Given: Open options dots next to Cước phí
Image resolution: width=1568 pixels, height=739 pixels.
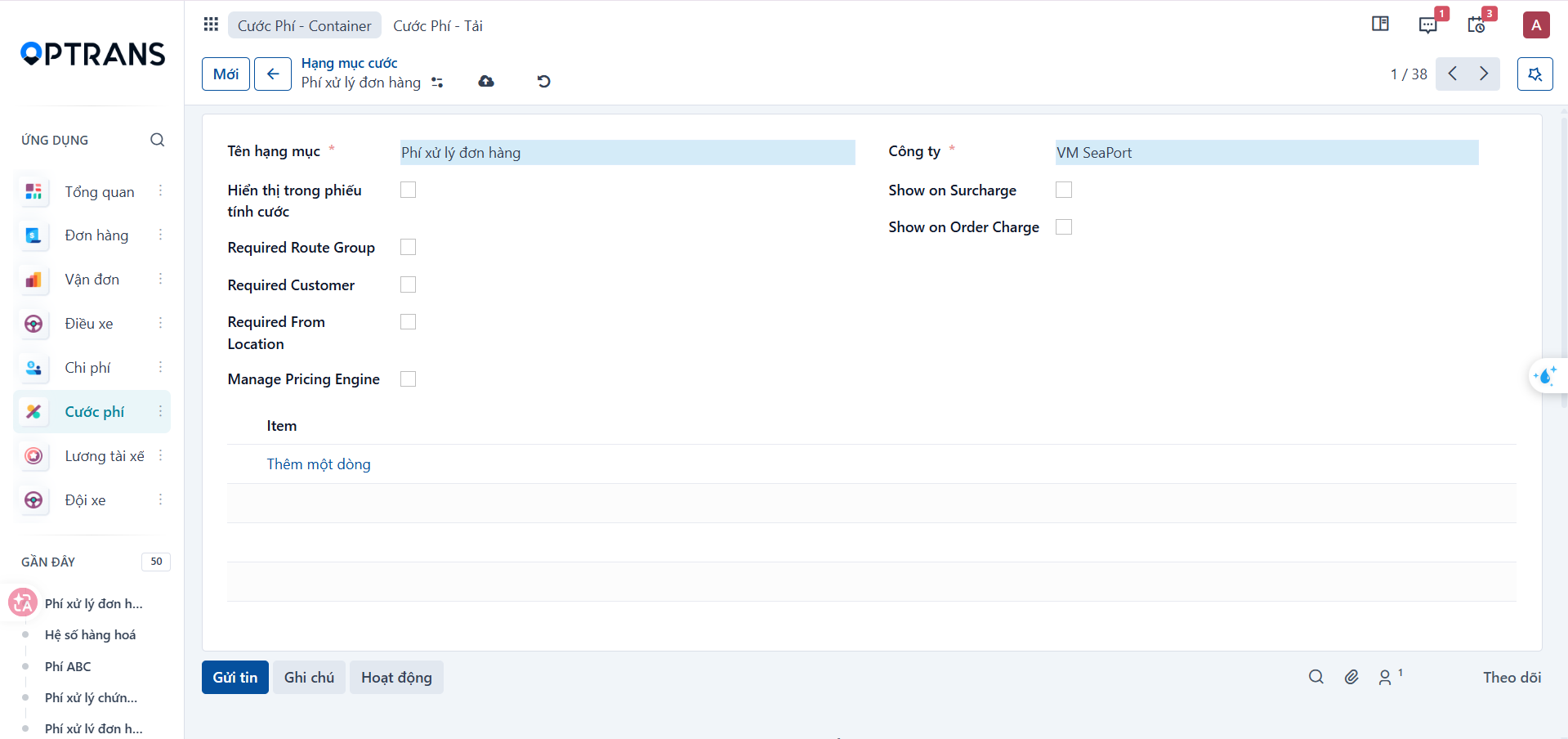Looking at the screenshot, I should (160, 411).
